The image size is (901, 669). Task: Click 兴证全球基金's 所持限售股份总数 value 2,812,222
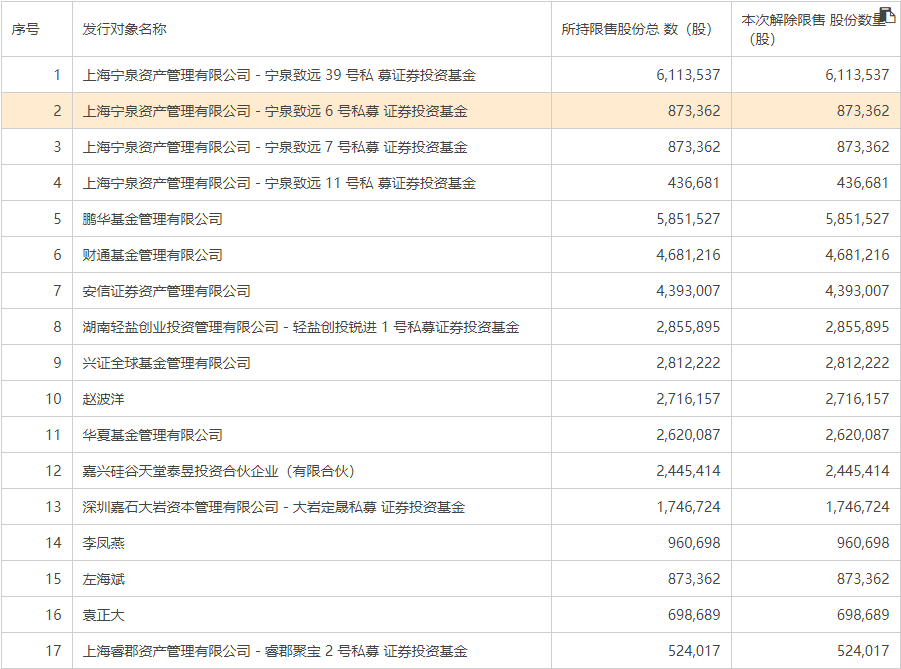pos(688,363)
